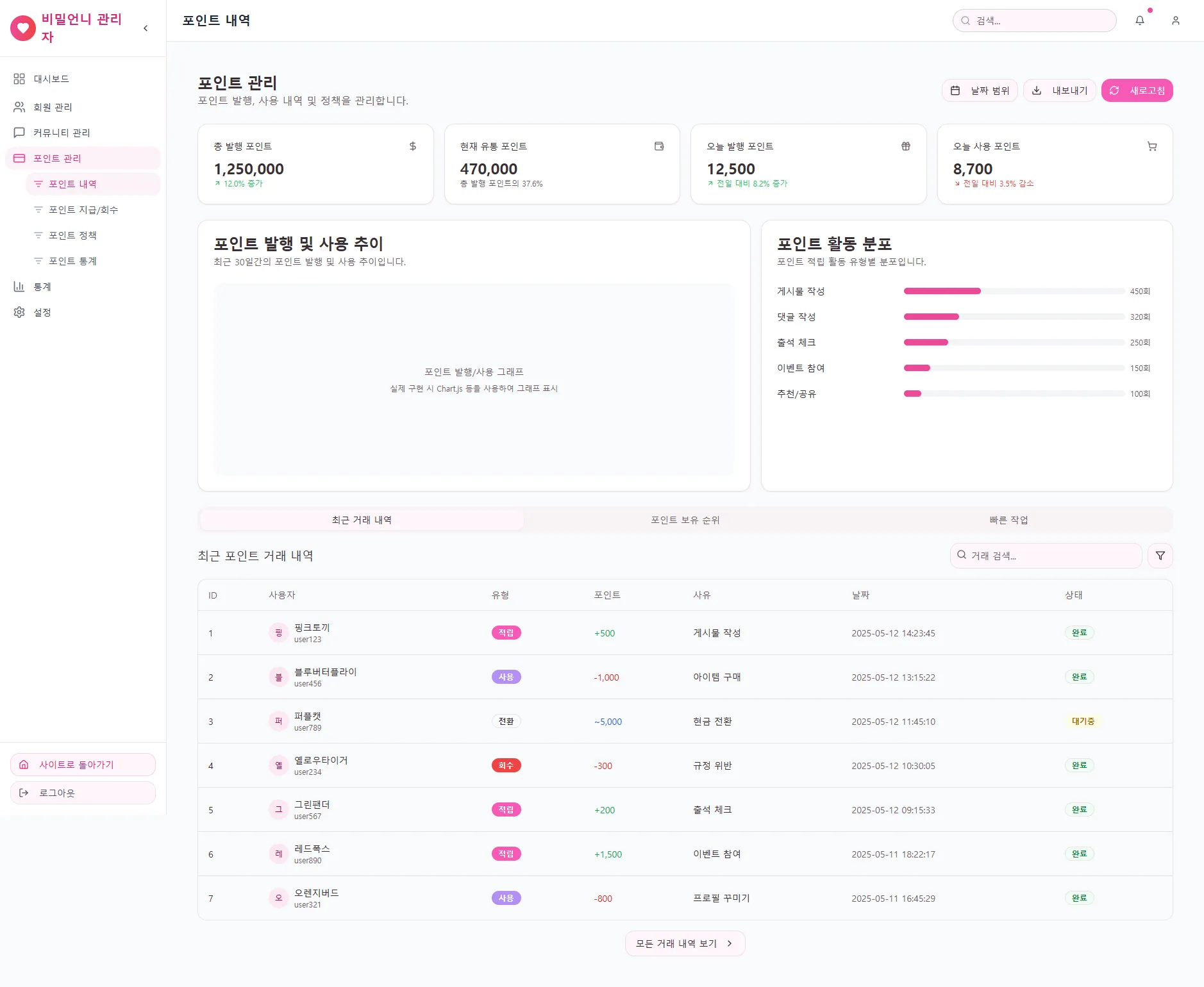Select 포인트 지급/회수 submenu item
The height and width of the screenshot is (987, 1204).
click(x=93, y=210)
